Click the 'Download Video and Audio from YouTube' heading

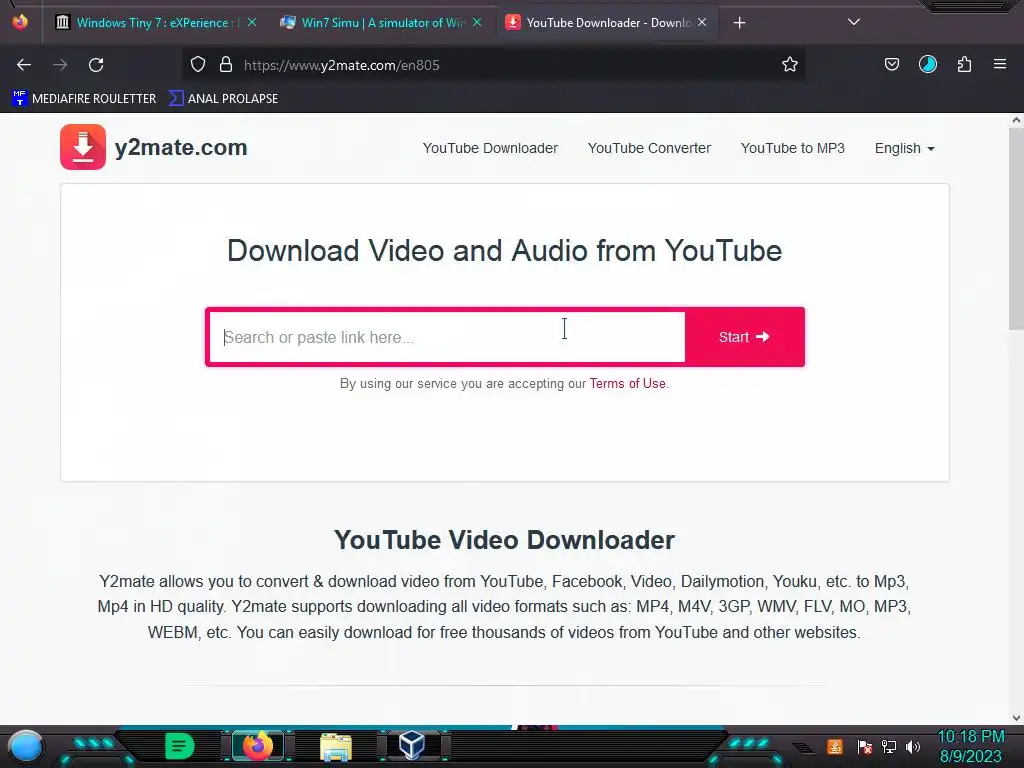pyautogui.click(x=504, y=251)
